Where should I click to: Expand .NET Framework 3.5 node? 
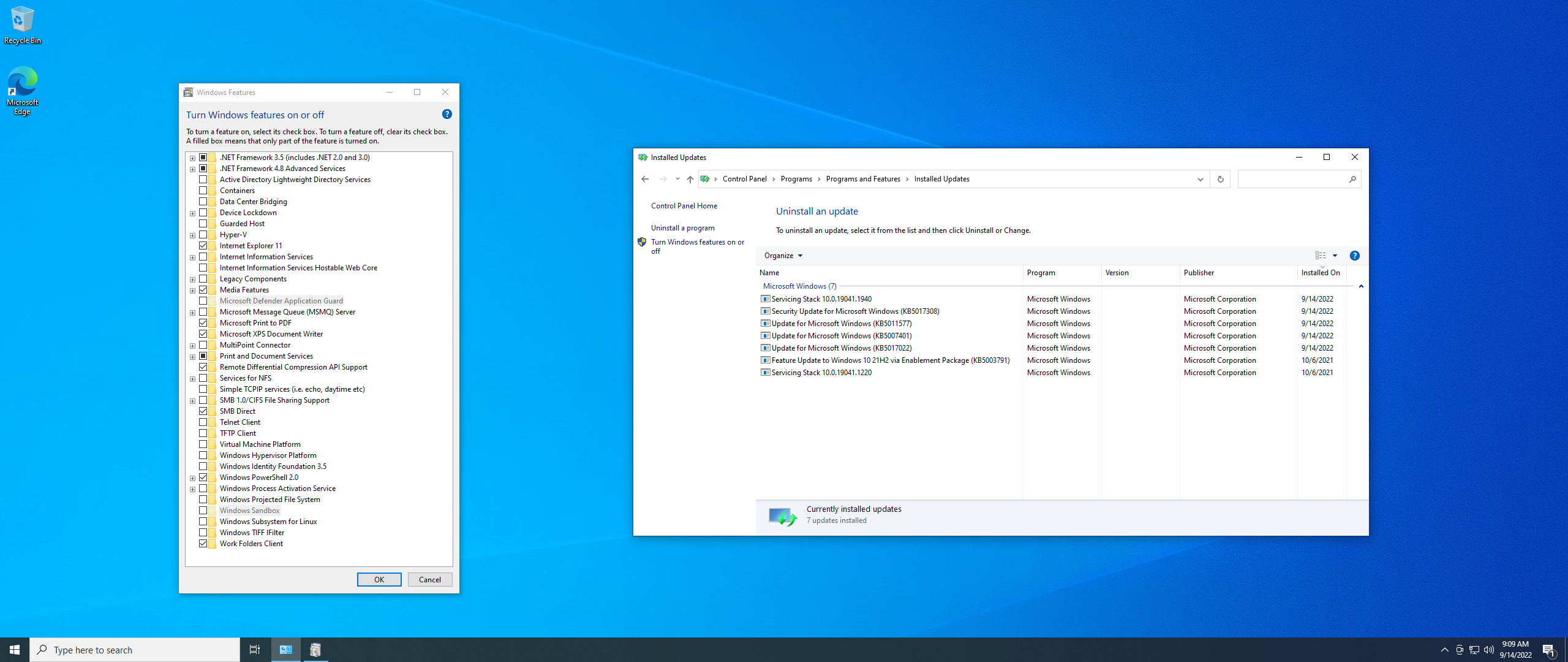tap(192, 158)
